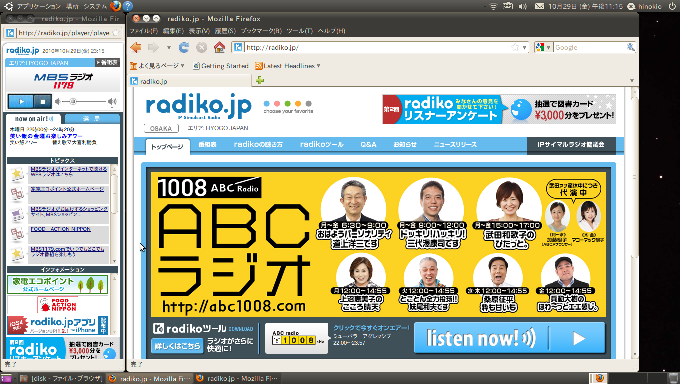Click the Firefox forward arrow button
Image resolution: width=680 pixels, height=384 pixels.
(x=153, y=47)
